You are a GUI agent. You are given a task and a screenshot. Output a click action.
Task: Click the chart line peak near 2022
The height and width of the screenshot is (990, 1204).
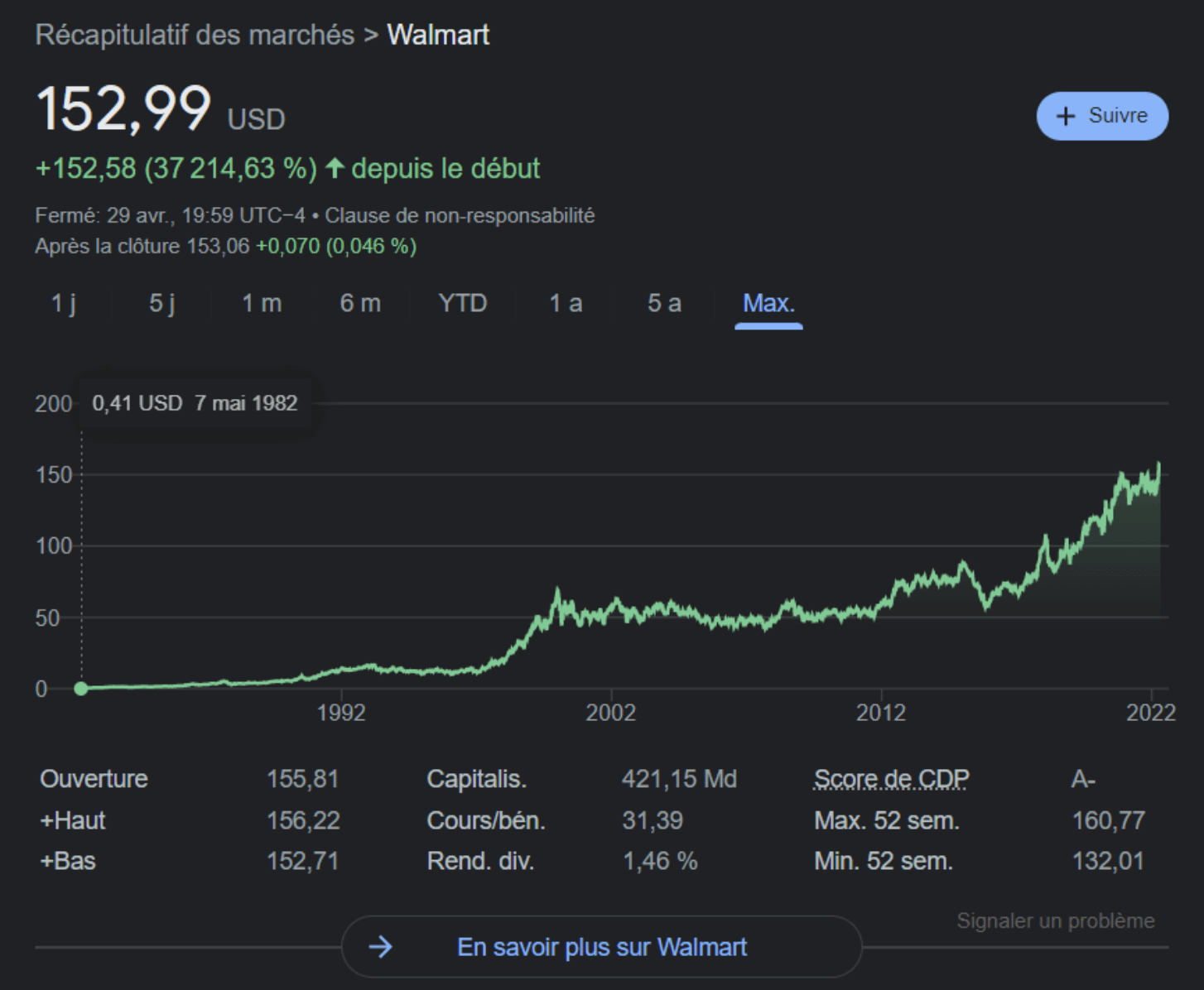1158,465
